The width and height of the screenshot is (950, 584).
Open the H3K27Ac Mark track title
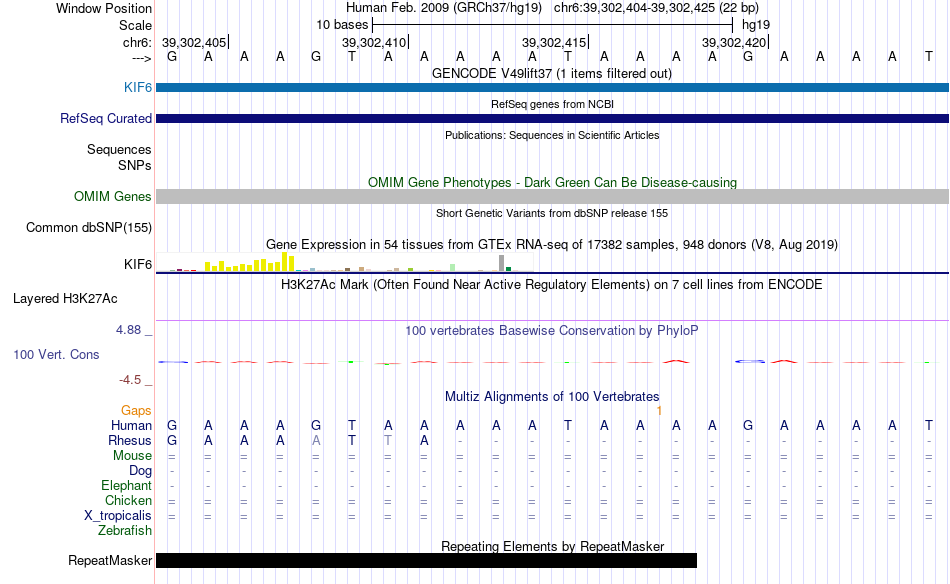[x=551, y=285]
